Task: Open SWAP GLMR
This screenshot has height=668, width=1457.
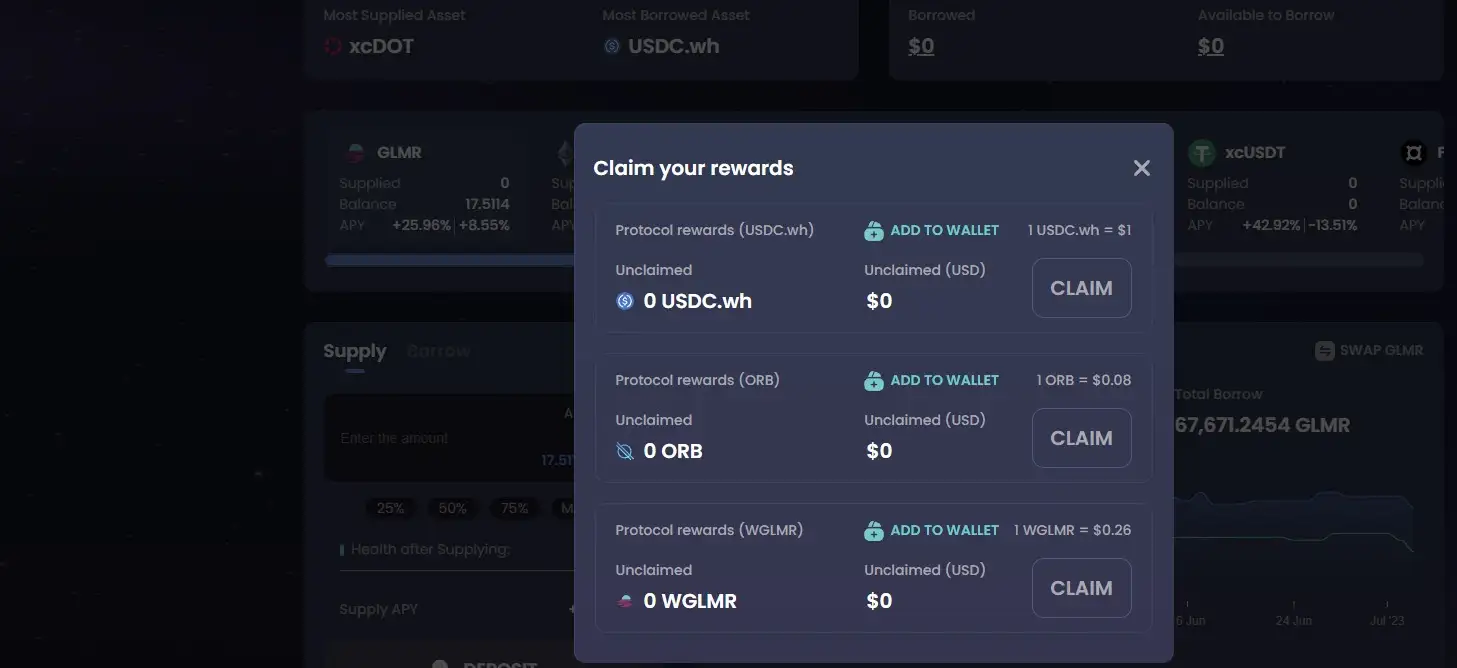Action: (x=1368, y=351)
